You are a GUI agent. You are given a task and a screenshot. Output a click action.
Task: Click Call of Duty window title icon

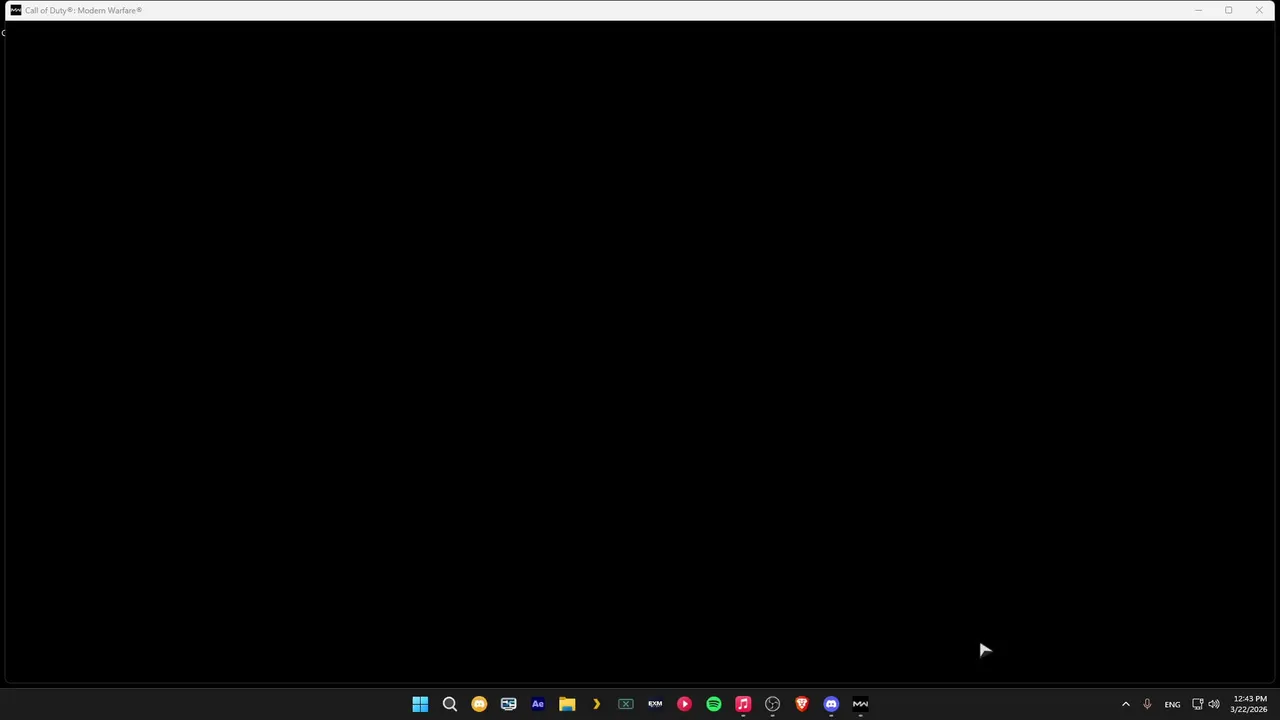click(15, 10)
